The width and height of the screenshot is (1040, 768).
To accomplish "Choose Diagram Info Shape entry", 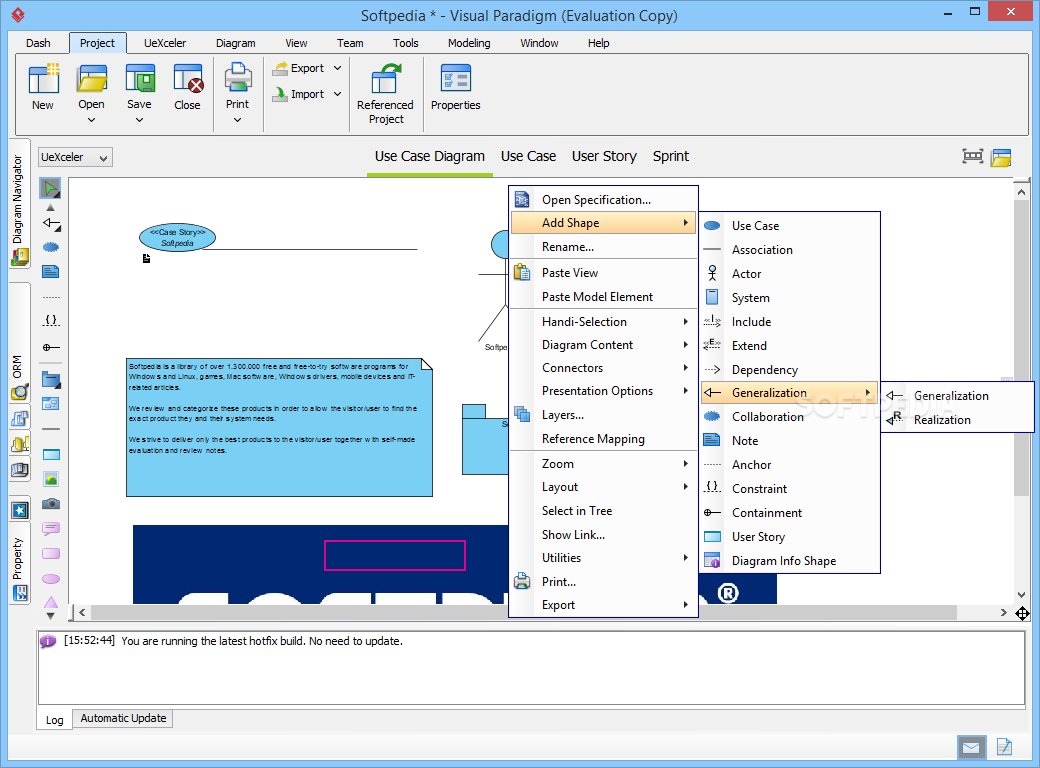I will click(x=791, y=561).
